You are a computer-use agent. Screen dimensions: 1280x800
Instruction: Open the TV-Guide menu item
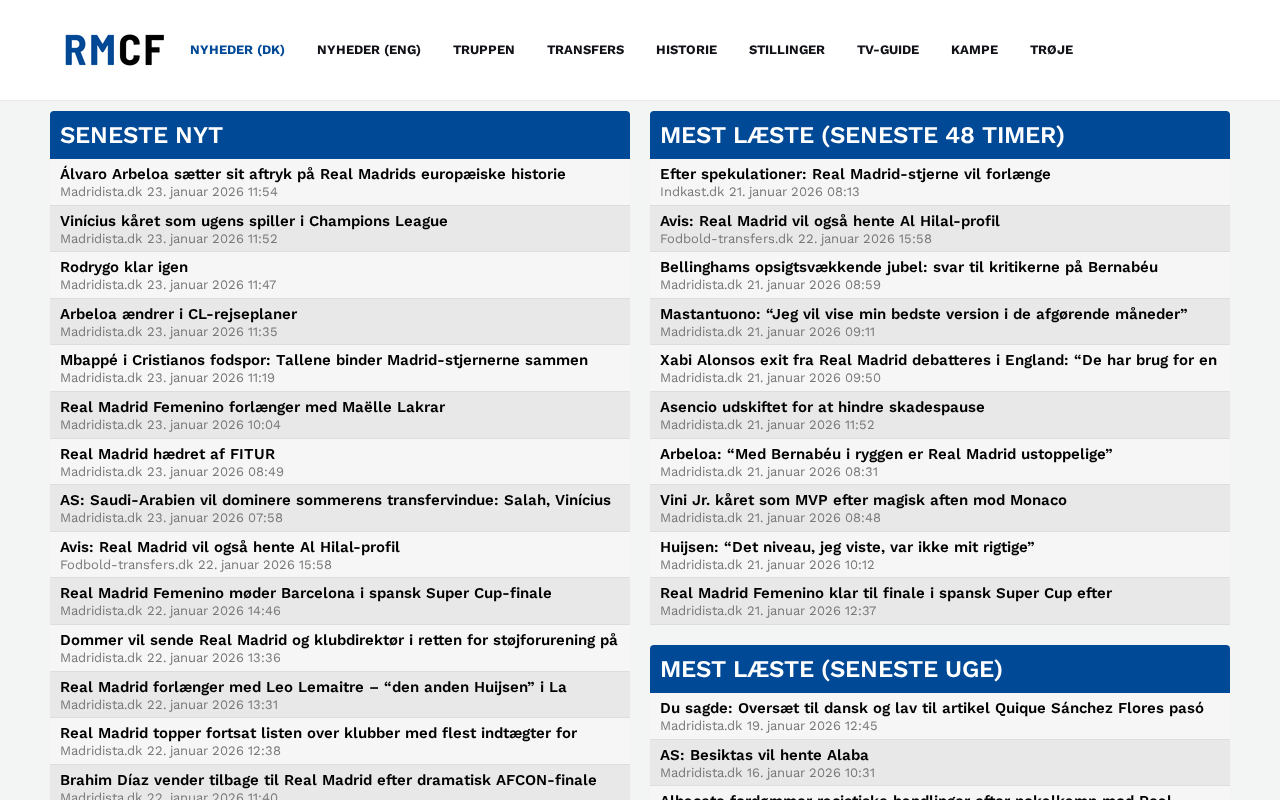pyautogui.click(x=888, y=50)
